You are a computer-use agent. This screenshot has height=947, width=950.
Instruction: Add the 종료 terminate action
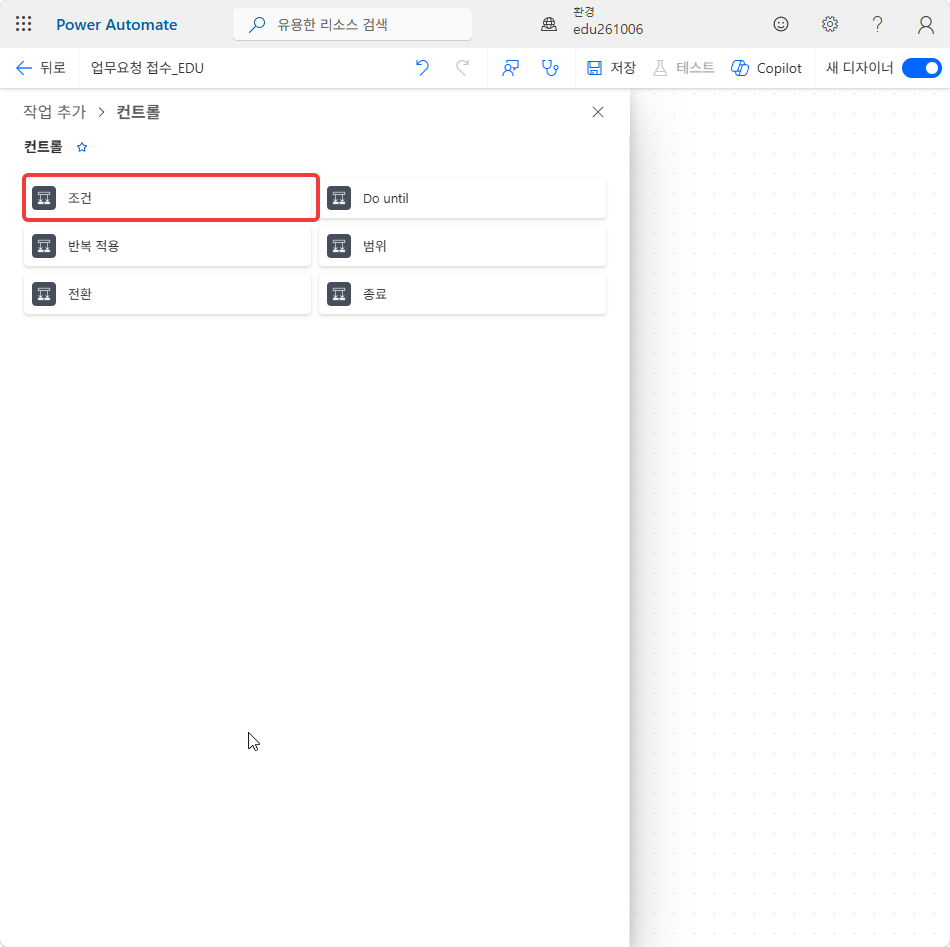463,294
